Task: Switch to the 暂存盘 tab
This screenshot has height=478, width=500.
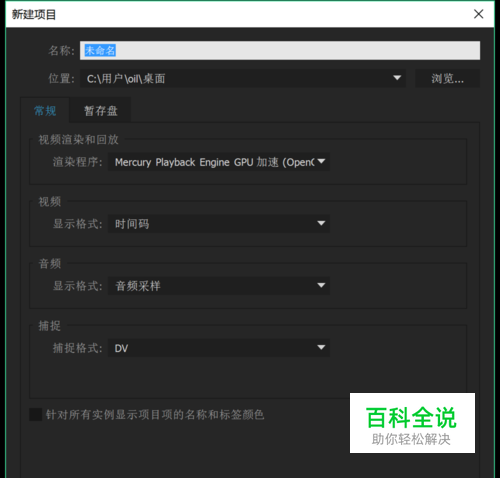Action: 100,111
